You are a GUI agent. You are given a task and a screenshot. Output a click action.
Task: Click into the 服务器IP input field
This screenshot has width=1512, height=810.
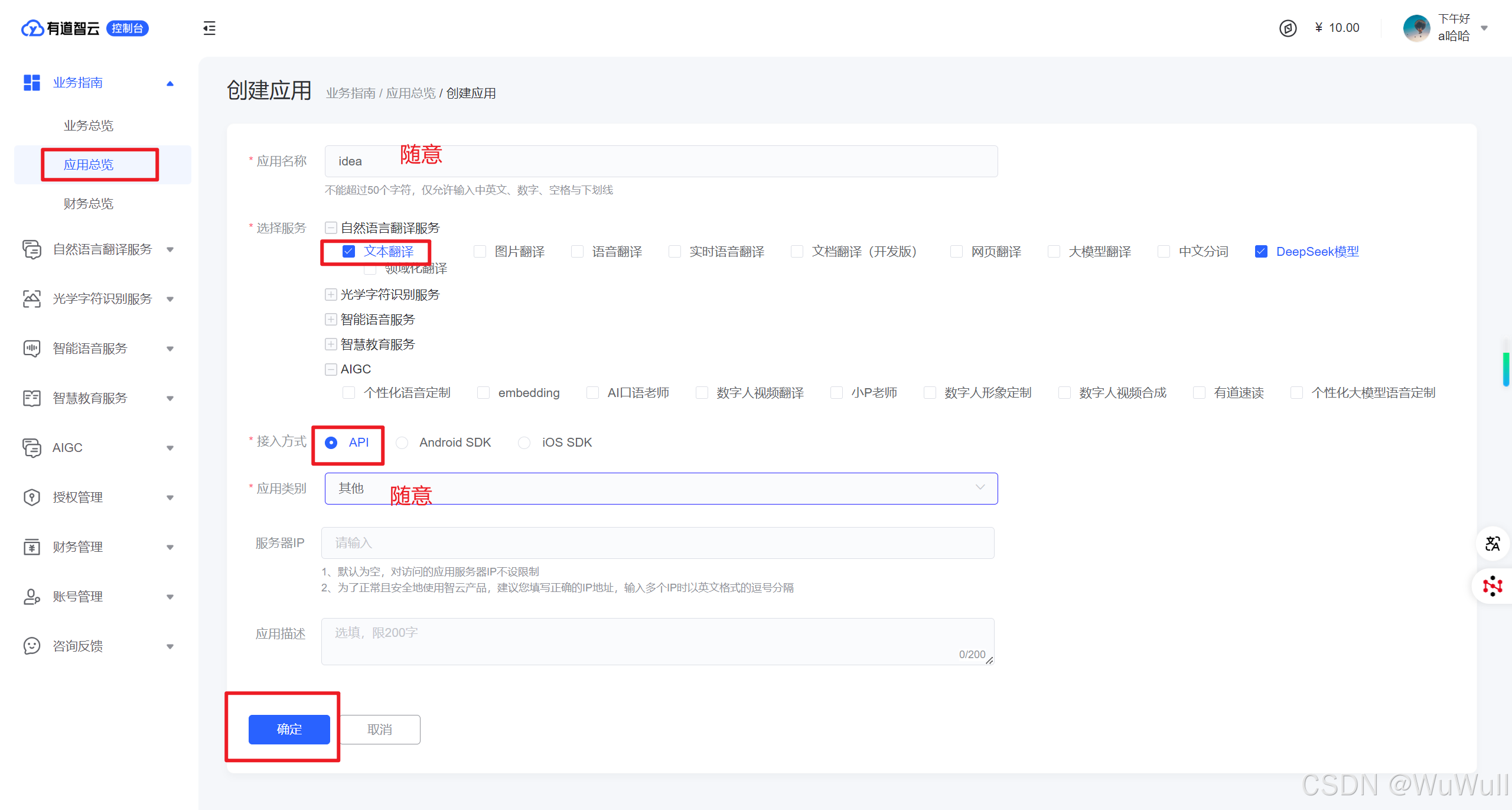point(657,543)
